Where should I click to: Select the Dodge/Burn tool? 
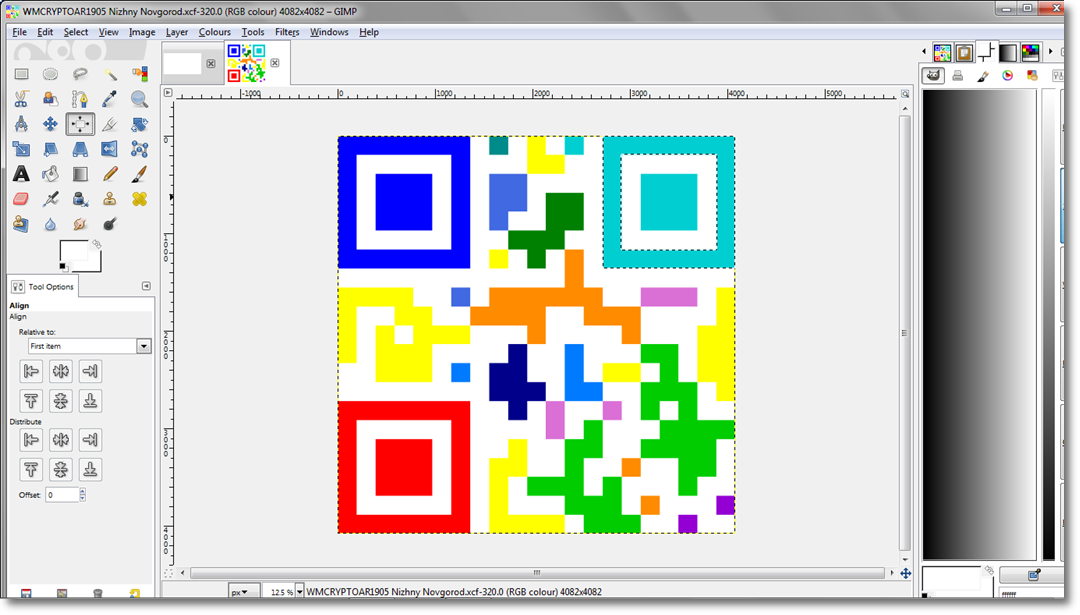point(110,225)
